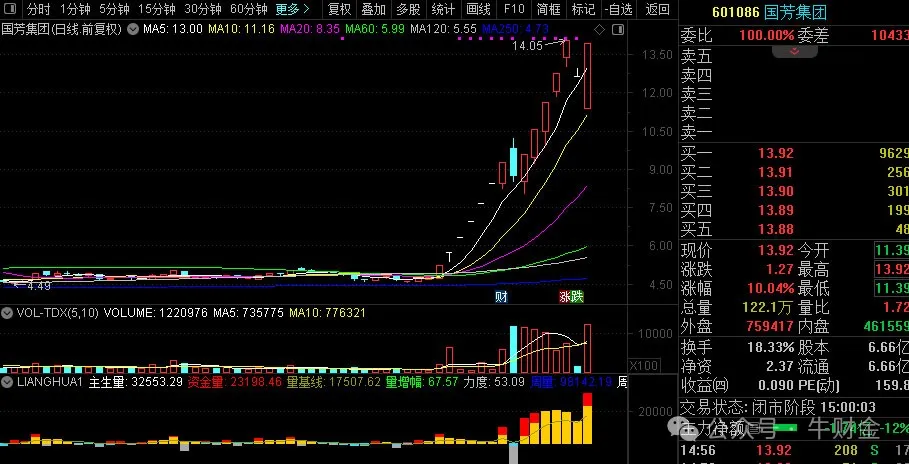The width and height of the screenshot is (909, 464).
Task: Click the 涨跌 marker on the chart
Action: (x=570, y=297)
